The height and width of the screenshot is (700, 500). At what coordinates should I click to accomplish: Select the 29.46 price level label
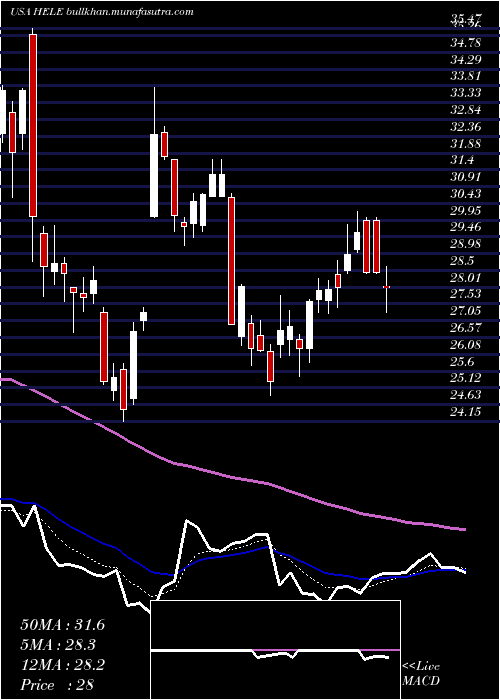point(466,227)
